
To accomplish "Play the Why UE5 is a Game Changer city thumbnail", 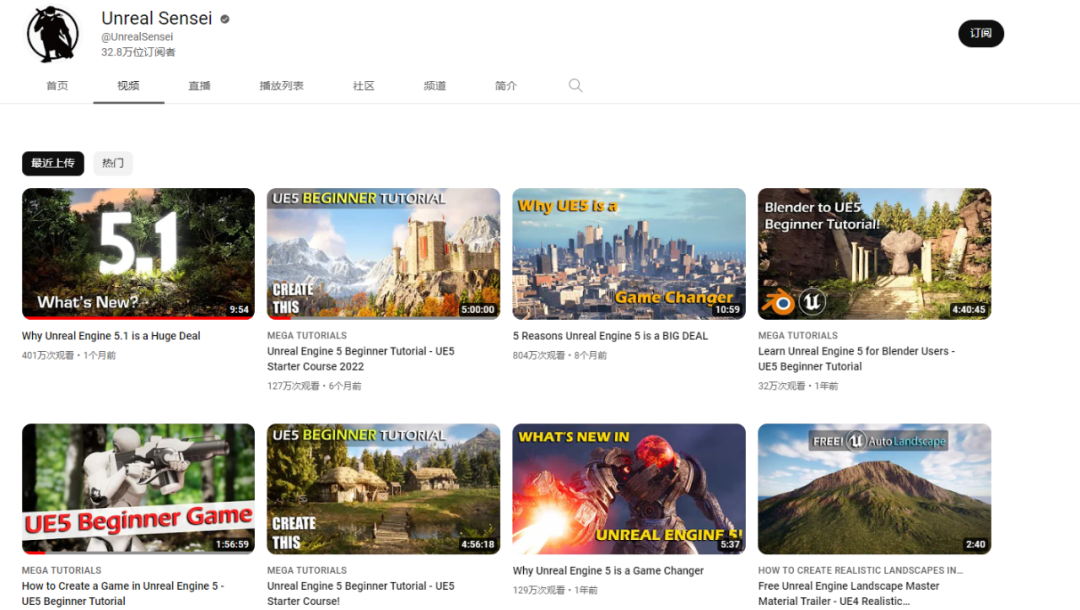I will (x=629, y=253).
